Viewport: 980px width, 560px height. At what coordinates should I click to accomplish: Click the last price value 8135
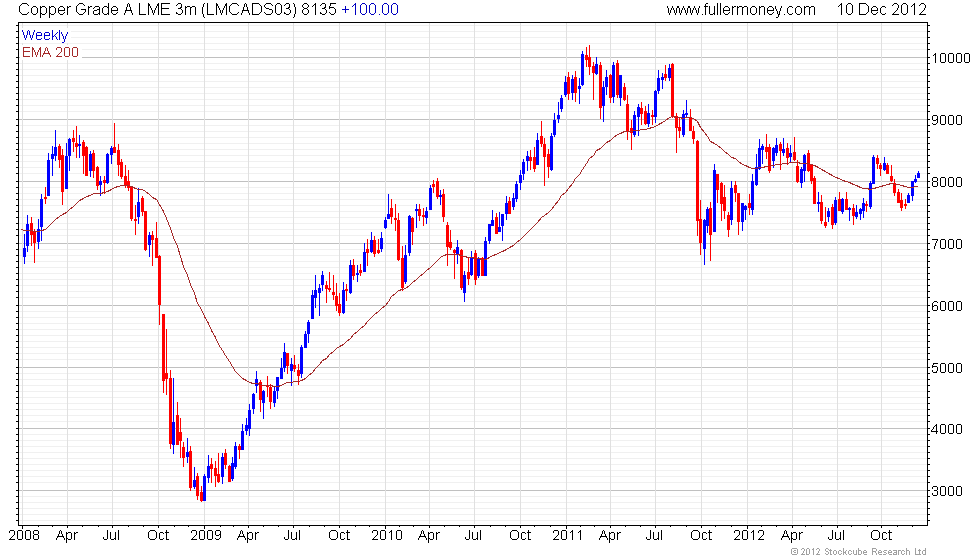(x=319, y=9)
